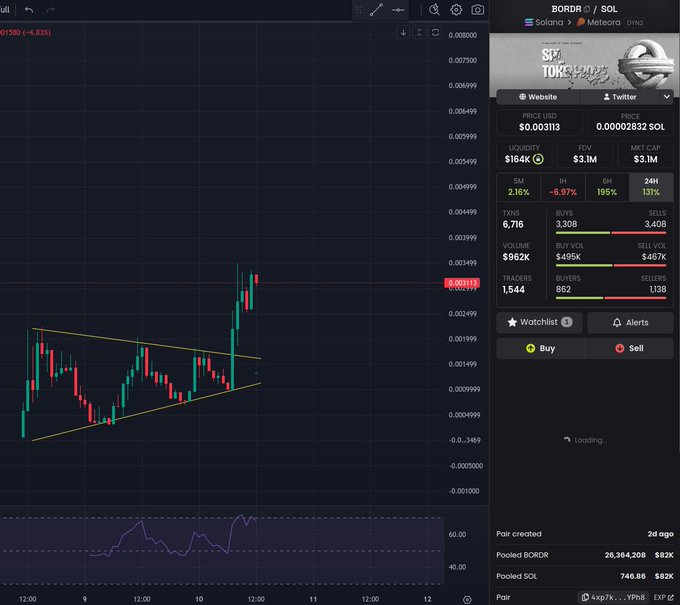The width and height of the screenshot is (680, 605).
Task: Click the MKT CAP $3.1M value
Action: point(645,159)
